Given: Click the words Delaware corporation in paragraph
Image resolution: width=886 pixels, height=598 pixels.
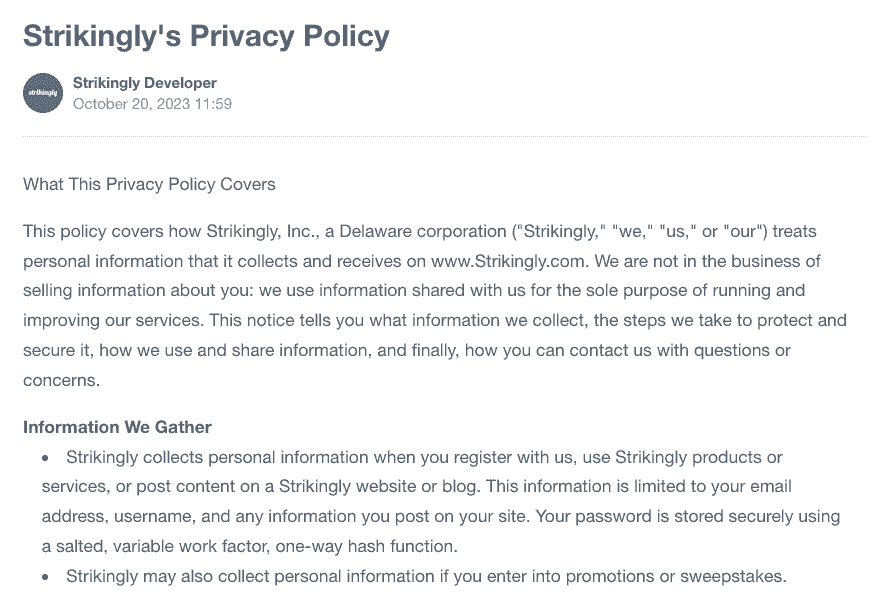Looking at the screenshot, I should (x=423, y=231).
